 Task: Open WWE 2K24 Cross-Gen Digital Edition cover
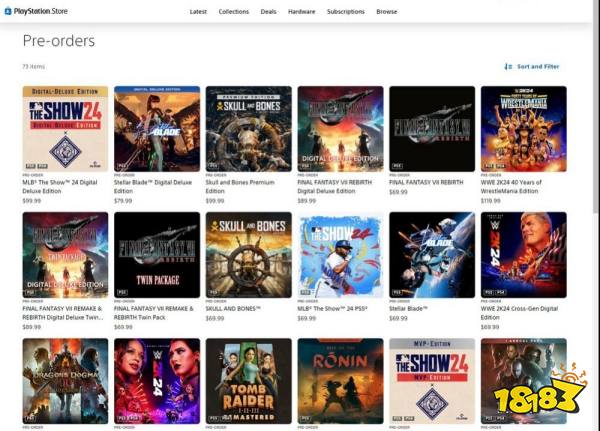[x=524, y=255]
